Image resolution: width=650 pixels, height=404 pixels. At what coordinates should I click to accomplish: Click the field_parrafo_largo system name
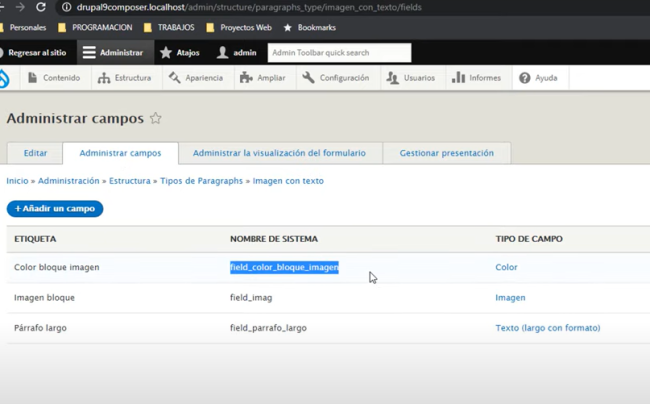coord(268,328)
